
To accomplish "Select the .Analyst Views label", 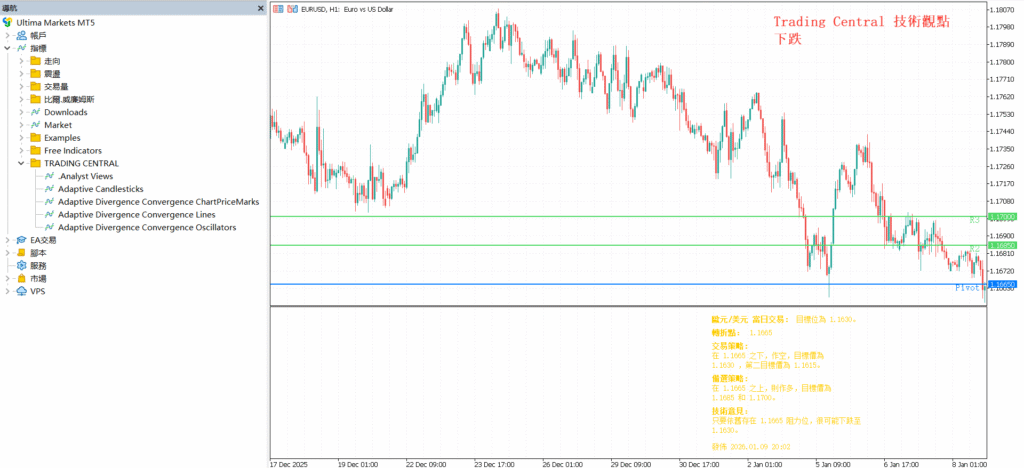I will [x=85, y=176].
